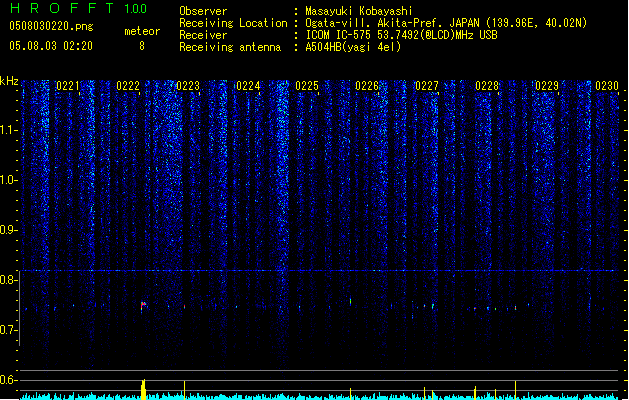629x400 pixels.
Task: Click the meteor label
Action: tap(142, 31)
